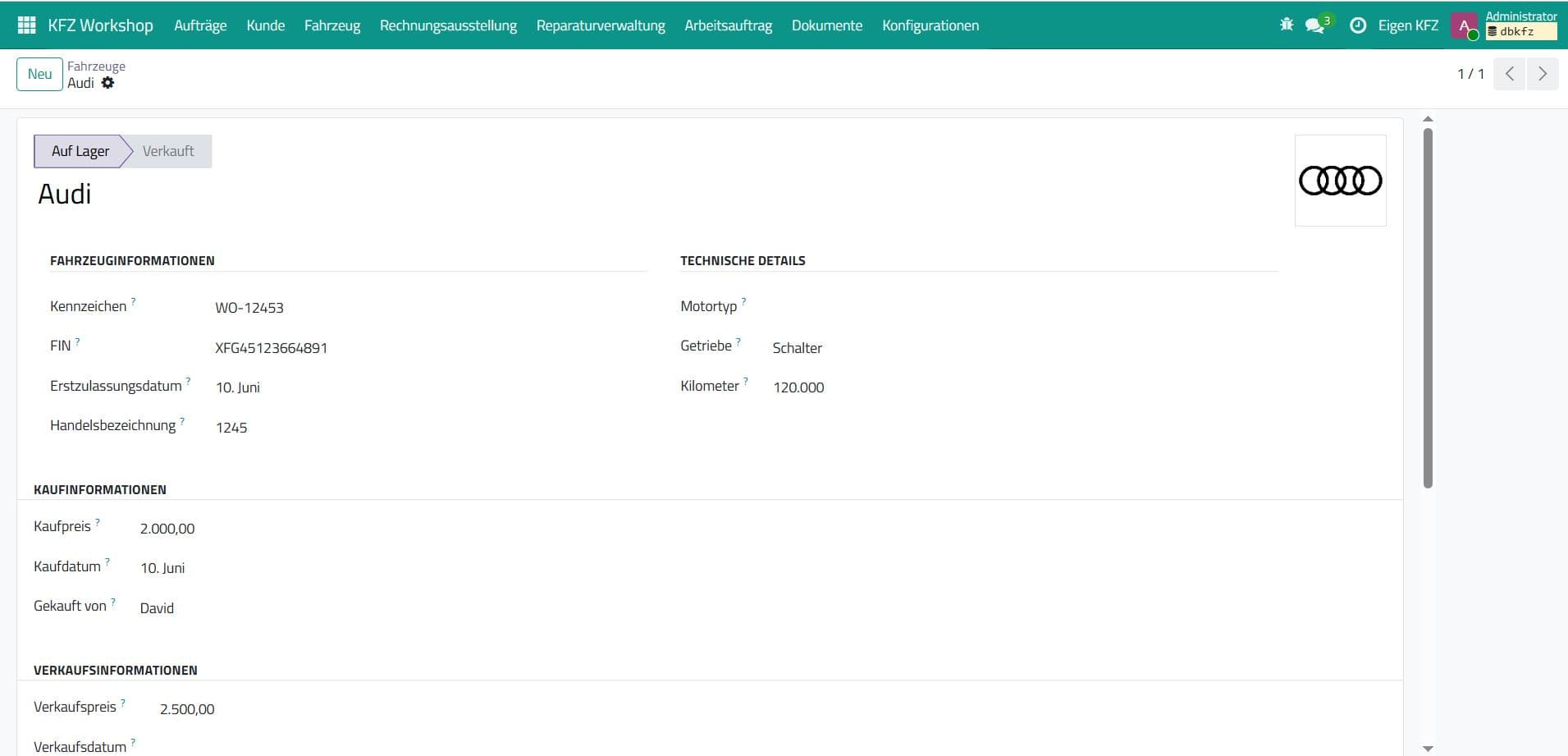Viewport: 1568px width, 756px height.
Task: Open the apps grid menu icon
Action: click(26, 25)
